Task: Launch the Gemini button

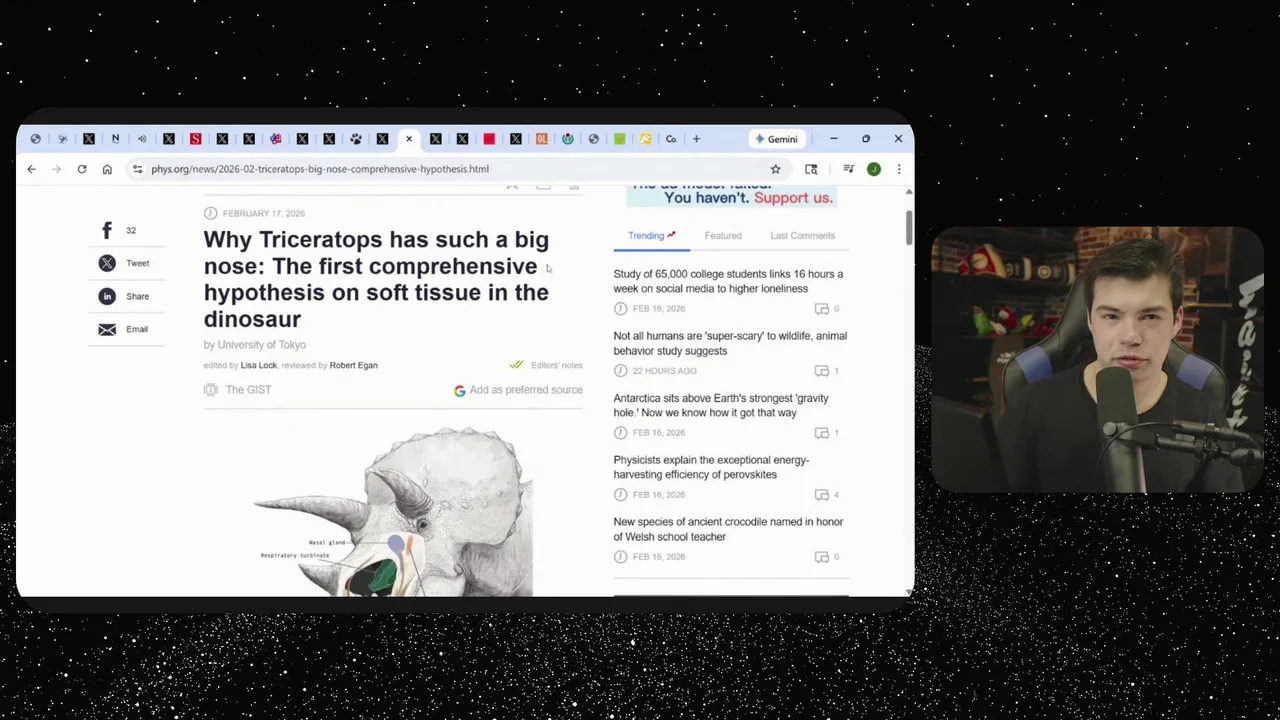Action: 776,139
